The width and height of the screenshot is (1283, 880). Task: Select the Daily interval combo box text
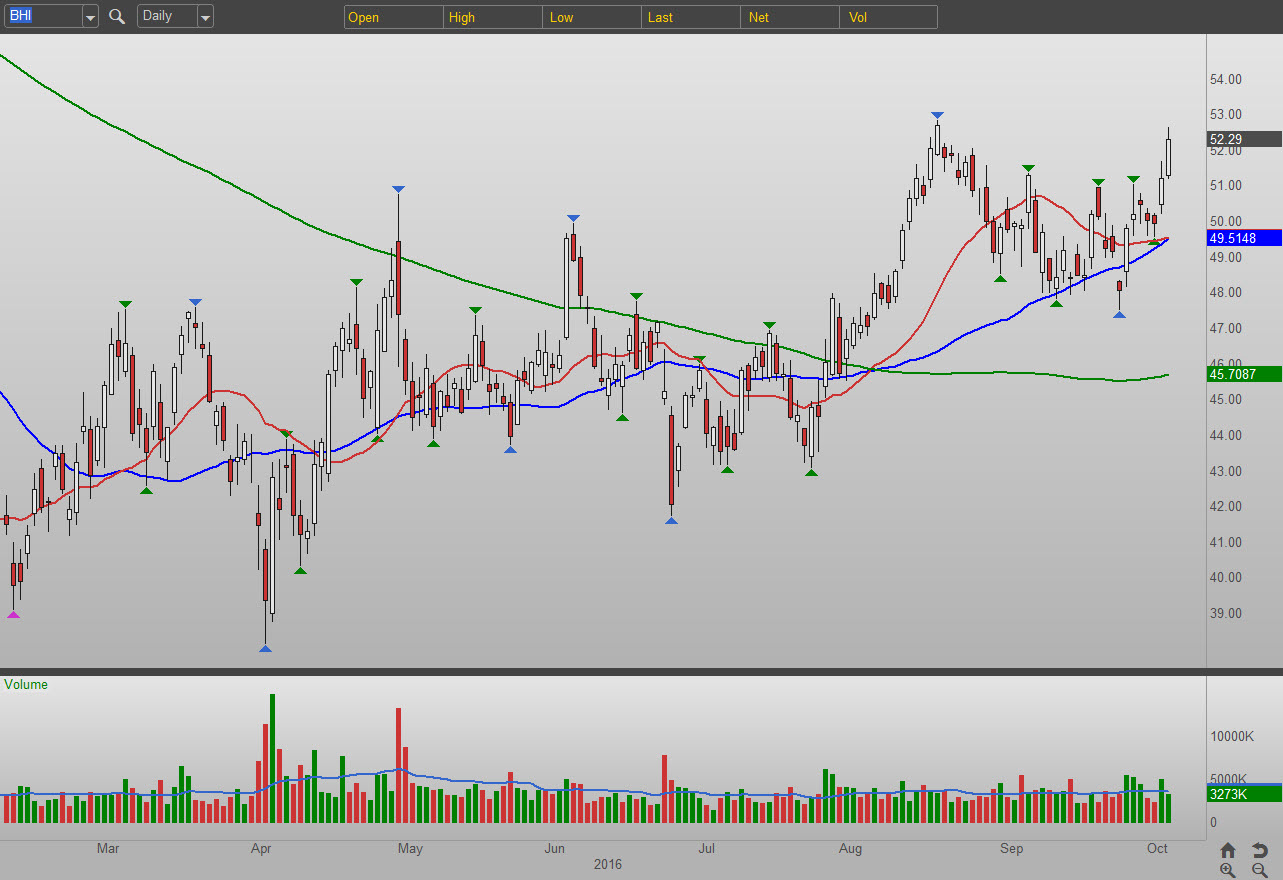coord(165,16)
